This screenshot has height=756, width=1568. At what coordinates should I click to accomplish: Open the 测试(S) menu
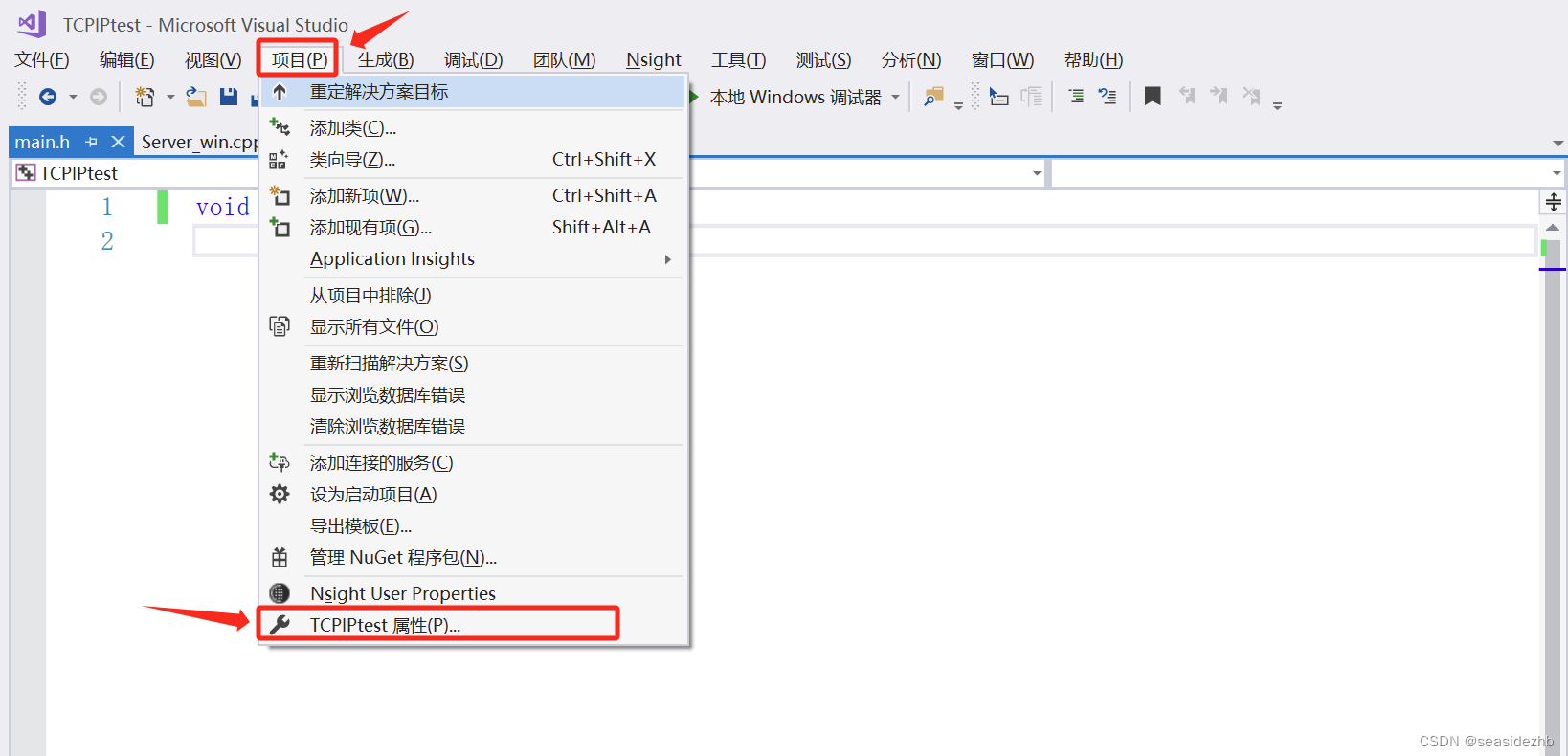coord(824,60)
